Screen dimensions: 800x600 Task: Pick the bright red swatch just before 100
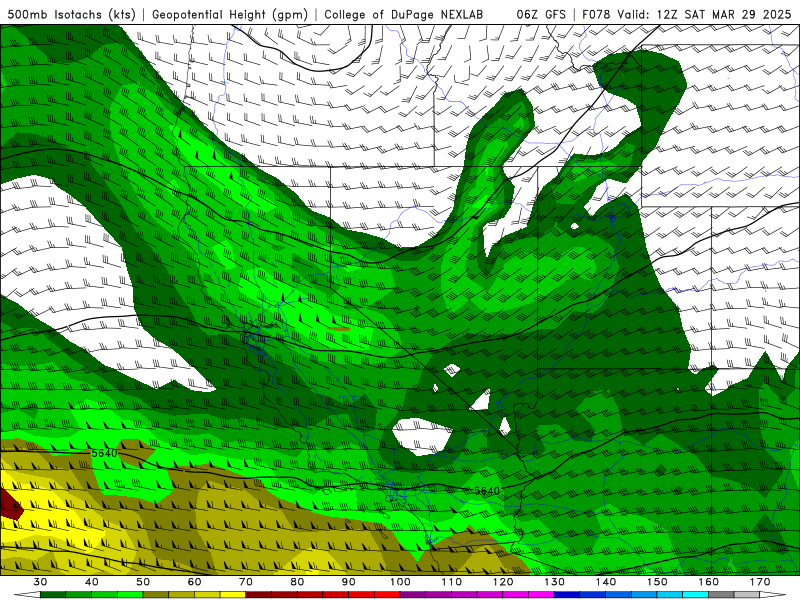pos(387,595)
